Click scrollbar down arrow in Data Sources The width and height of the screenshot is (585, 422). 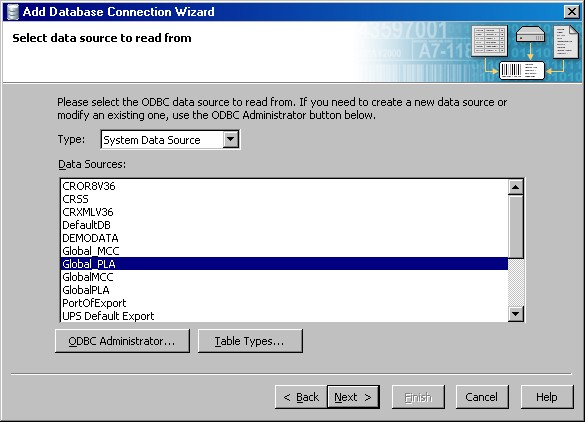(516, 314)
